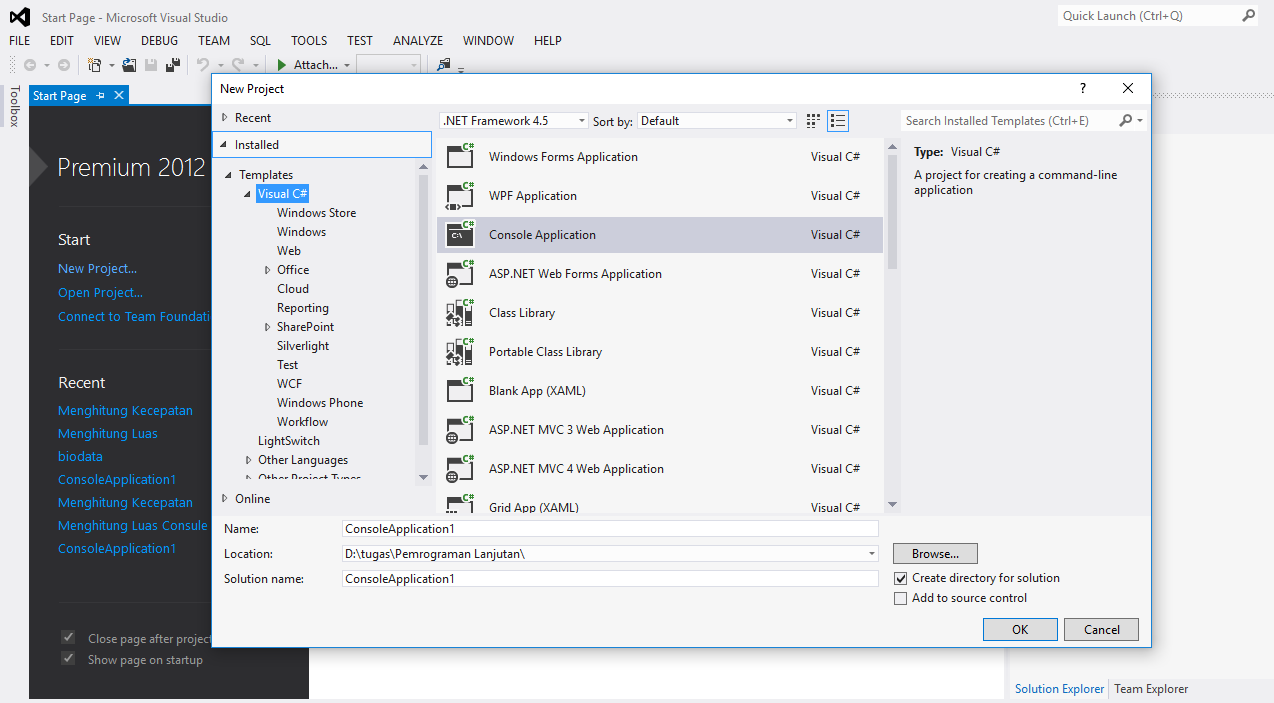Select the Console Application template icon
The height and width of the screenshot is (703, 1274).
pyautogui.click(x=460, y=233)
